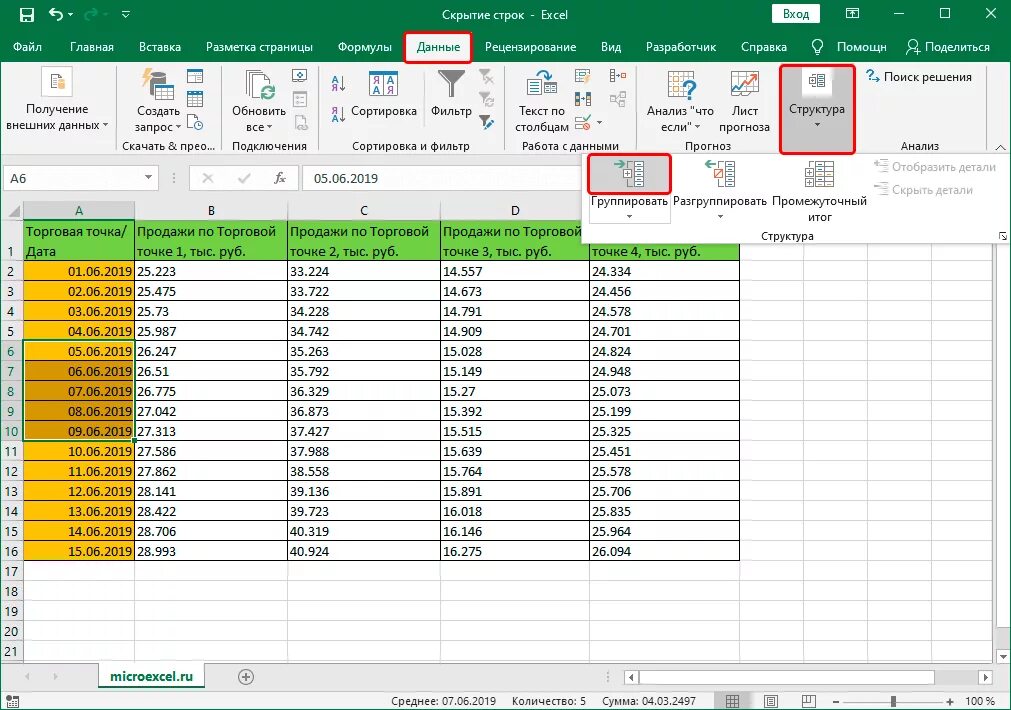1011x710 pixels.
Task: Remove duplicates icon
Action: pos(583,99)
